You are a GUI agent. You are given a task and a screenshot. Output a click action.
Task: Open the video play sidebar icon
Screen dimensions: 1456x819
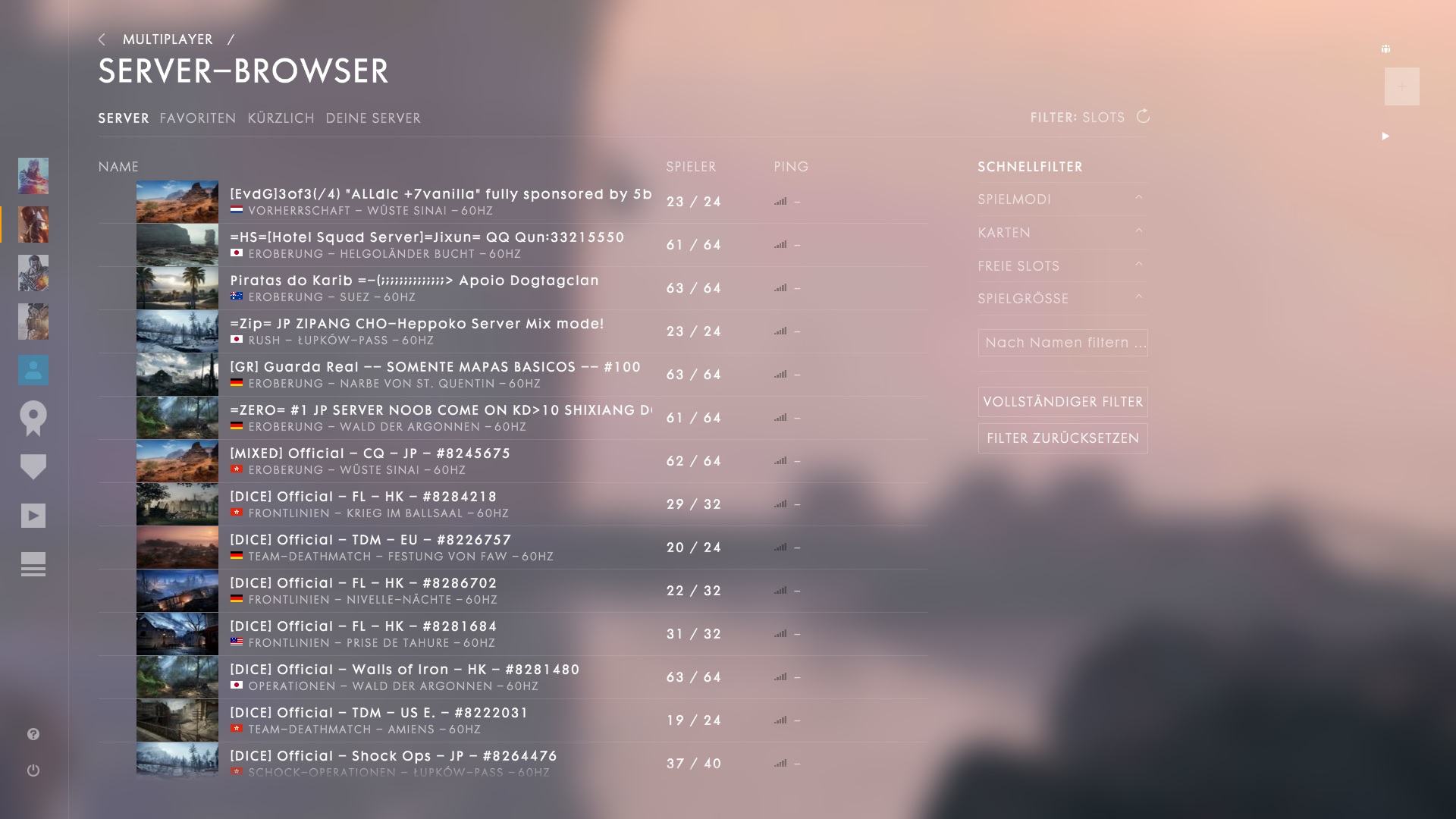pos(33,516)
